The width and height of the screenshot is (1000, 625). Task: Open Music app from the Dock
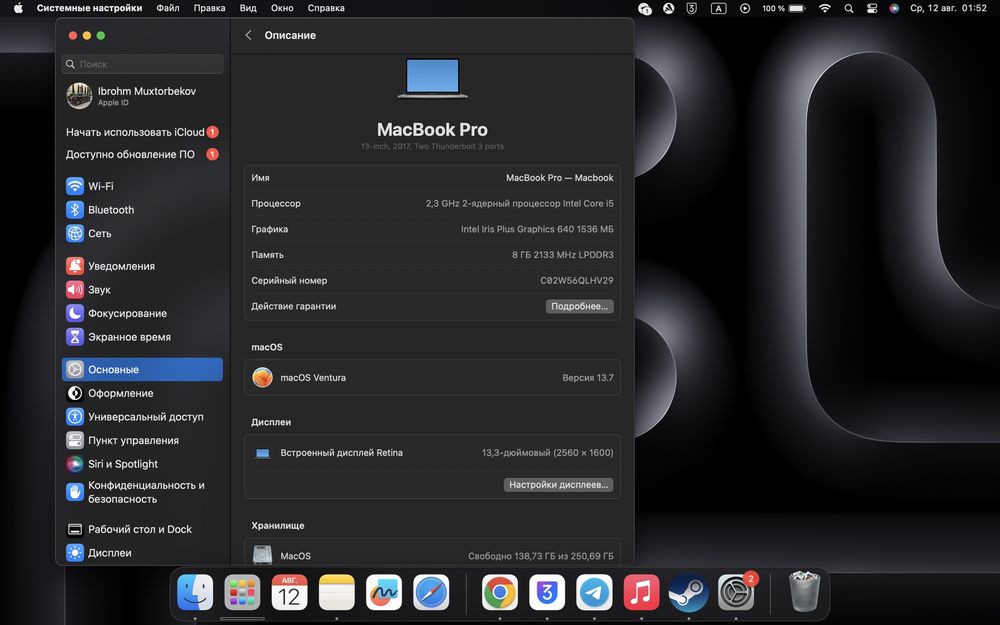point(642,592)
